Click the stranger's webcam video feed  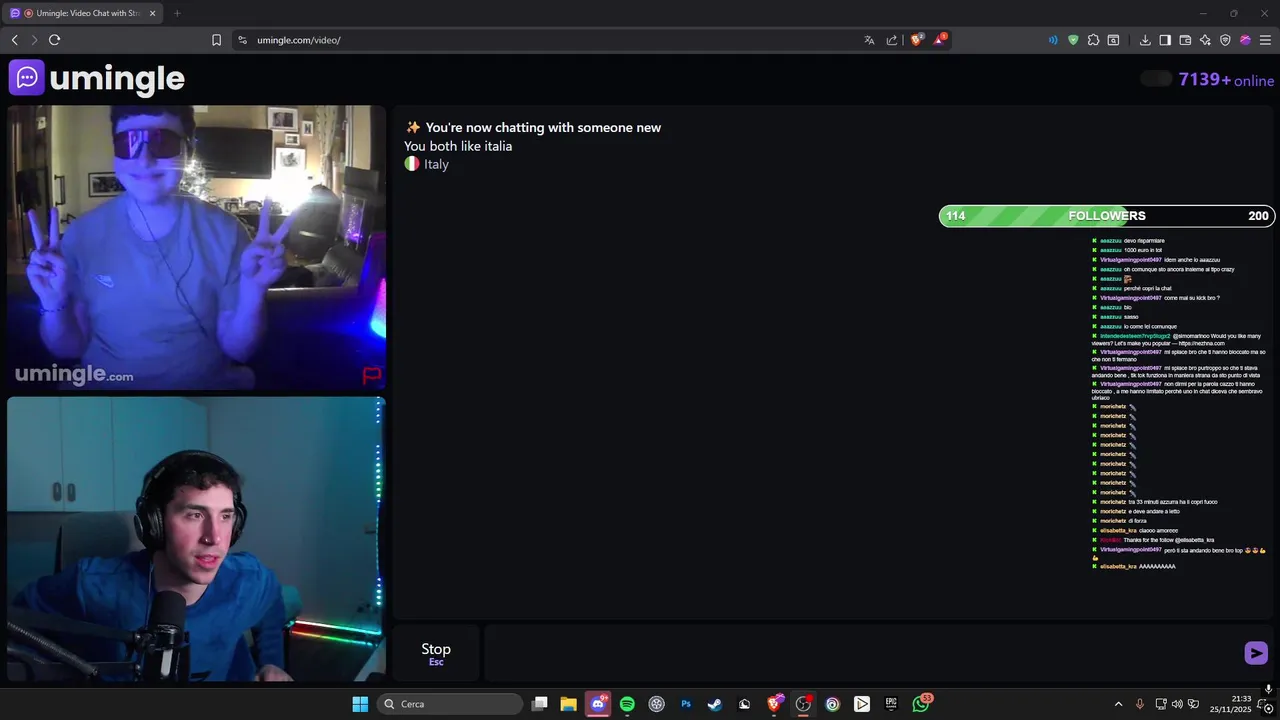pyautogui.click(x=196, y=247)
